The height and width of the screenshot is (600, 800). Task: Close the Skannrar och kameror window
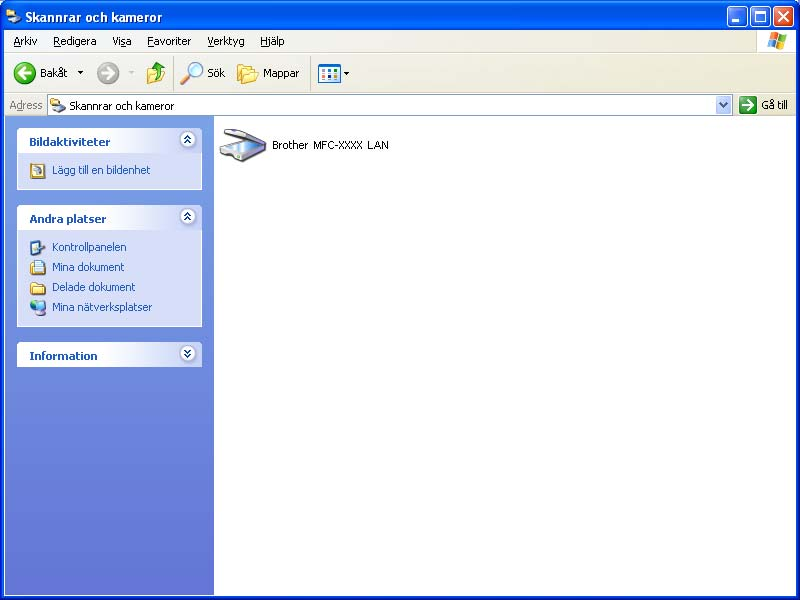[783, 17]
